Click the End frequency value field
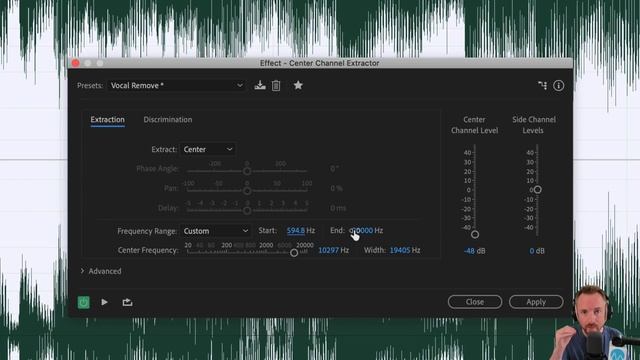Viewport: 640px width, 360px height. [x=361, y=231]
